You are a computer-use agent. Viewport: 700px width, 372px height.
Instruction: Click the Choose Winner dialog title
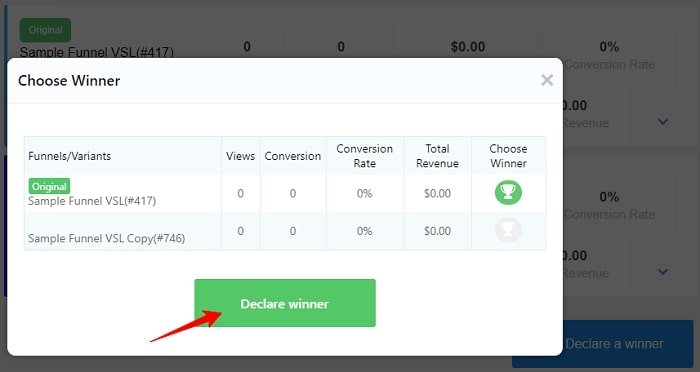coord(69,81)
